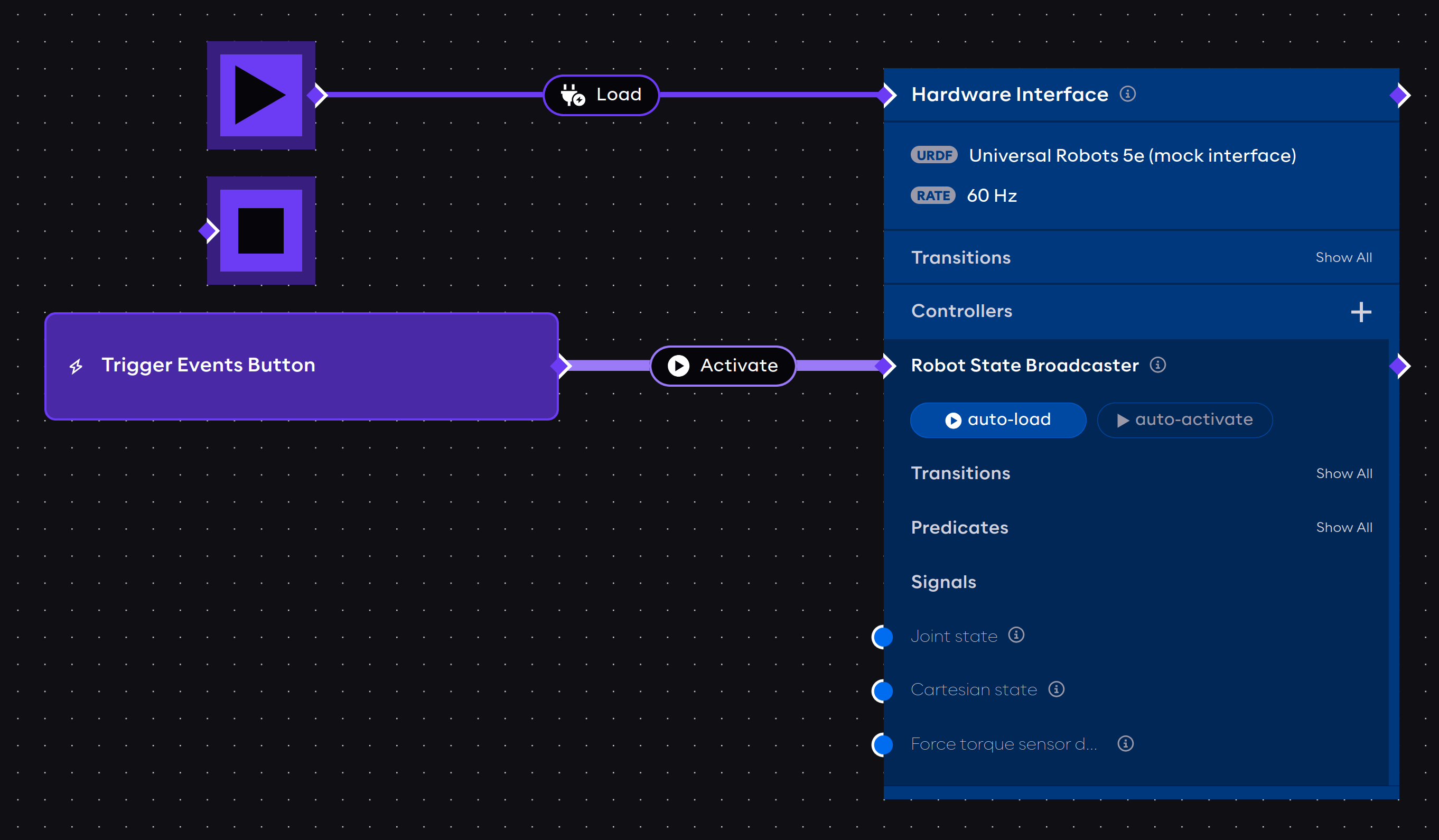Click the Robot State Broadcaster info icon
This screenshot has height=840, width=1439.
1158,366
